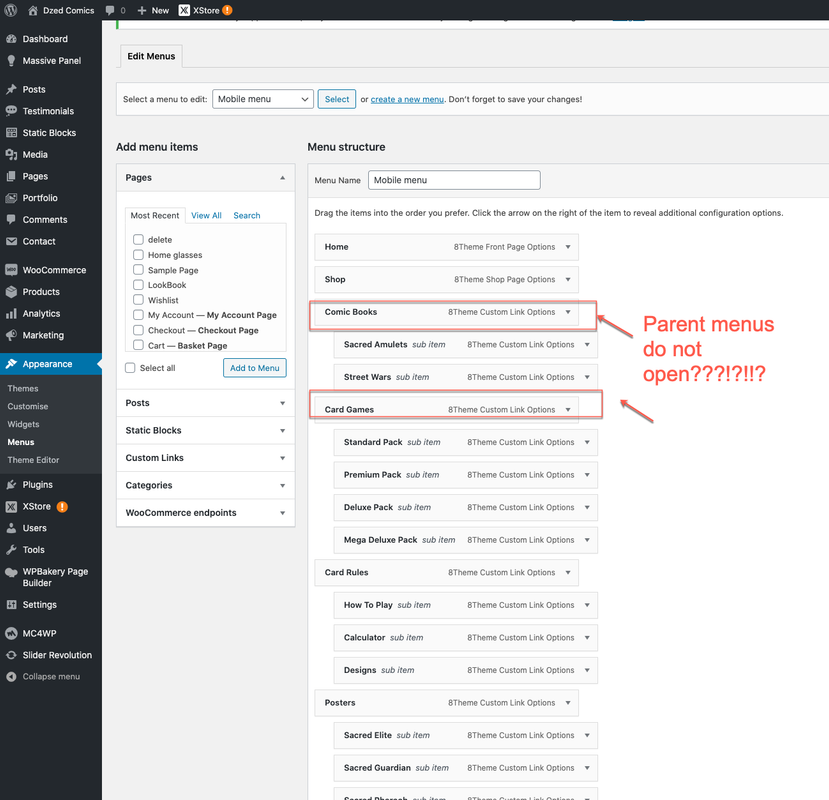Open the Mobile menu select dropdown
This screenshot has height=800, width=829.
263,99
